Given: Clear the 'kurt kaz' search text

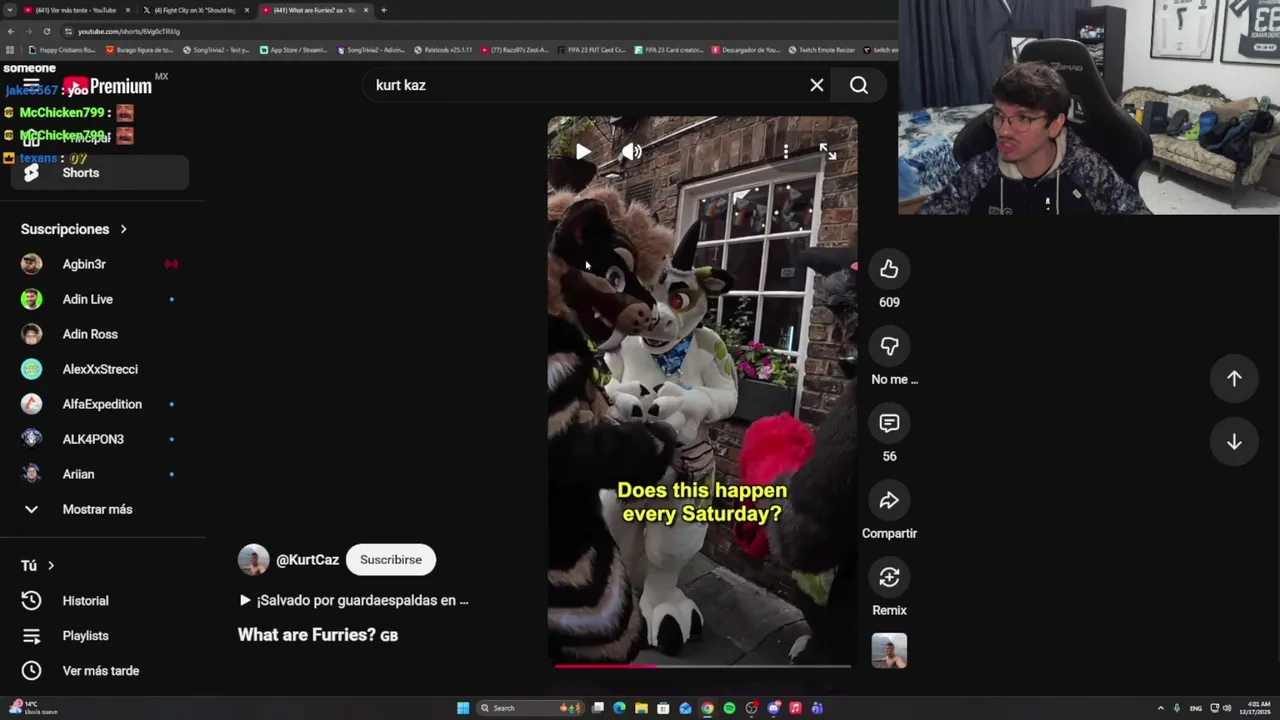Looking at the screenshot, I should coord(817,85).
